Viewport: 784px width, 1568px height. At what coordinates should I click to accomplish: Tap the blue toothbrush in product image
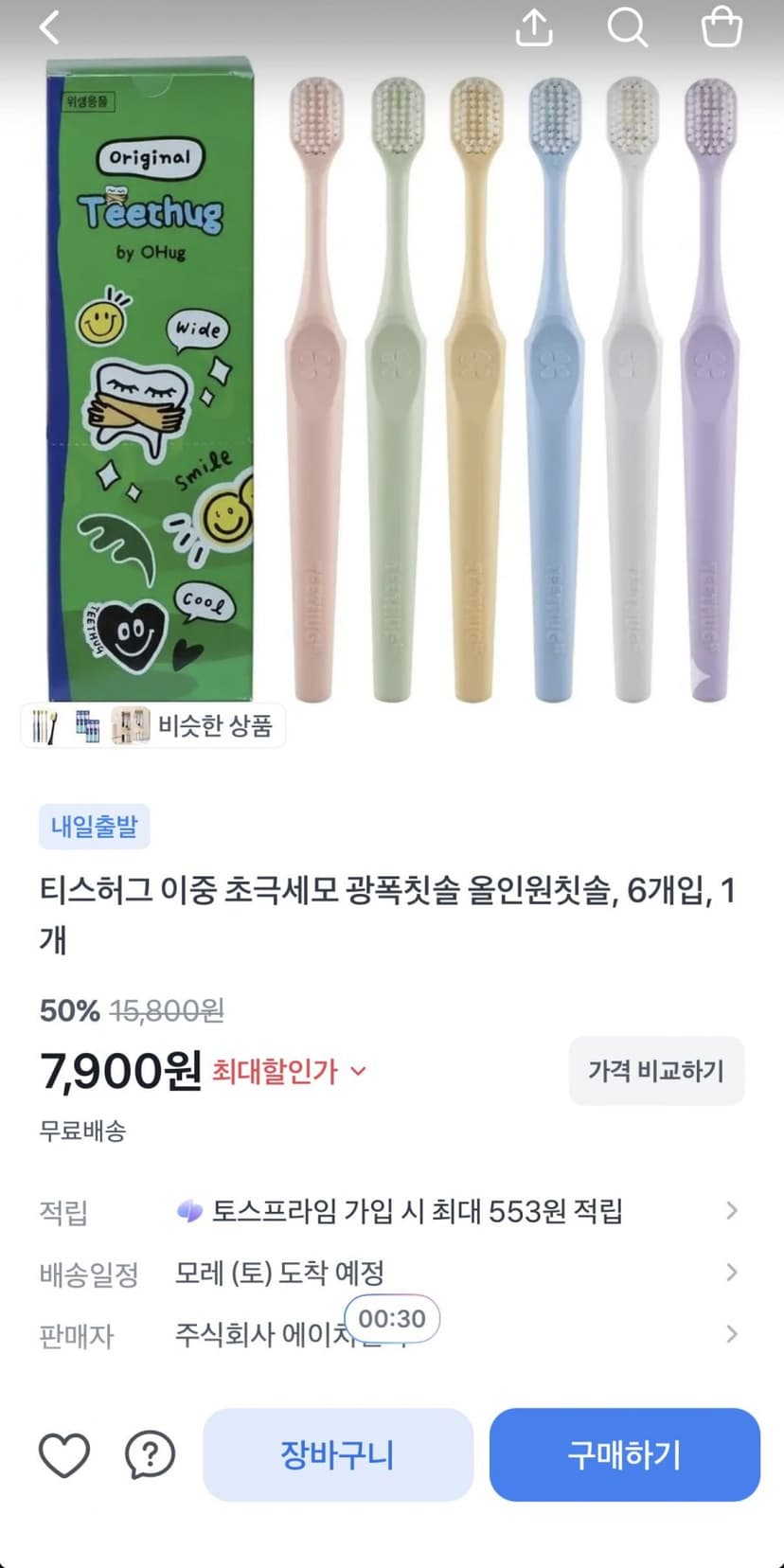(x=555, y=388)
